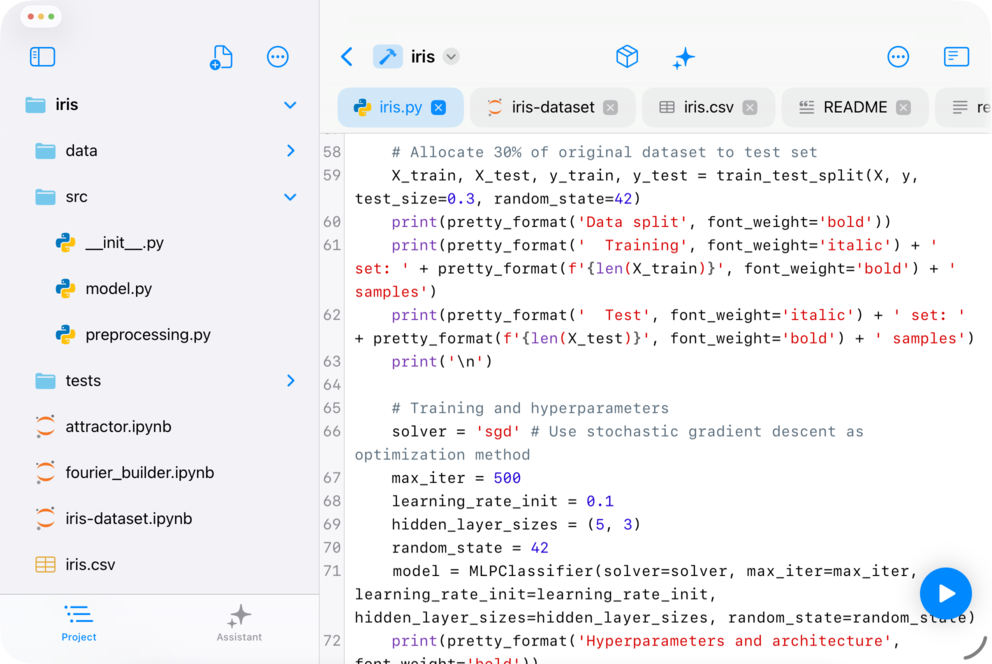
Task: Close the iris.csv tab
Action: [750, 108]
